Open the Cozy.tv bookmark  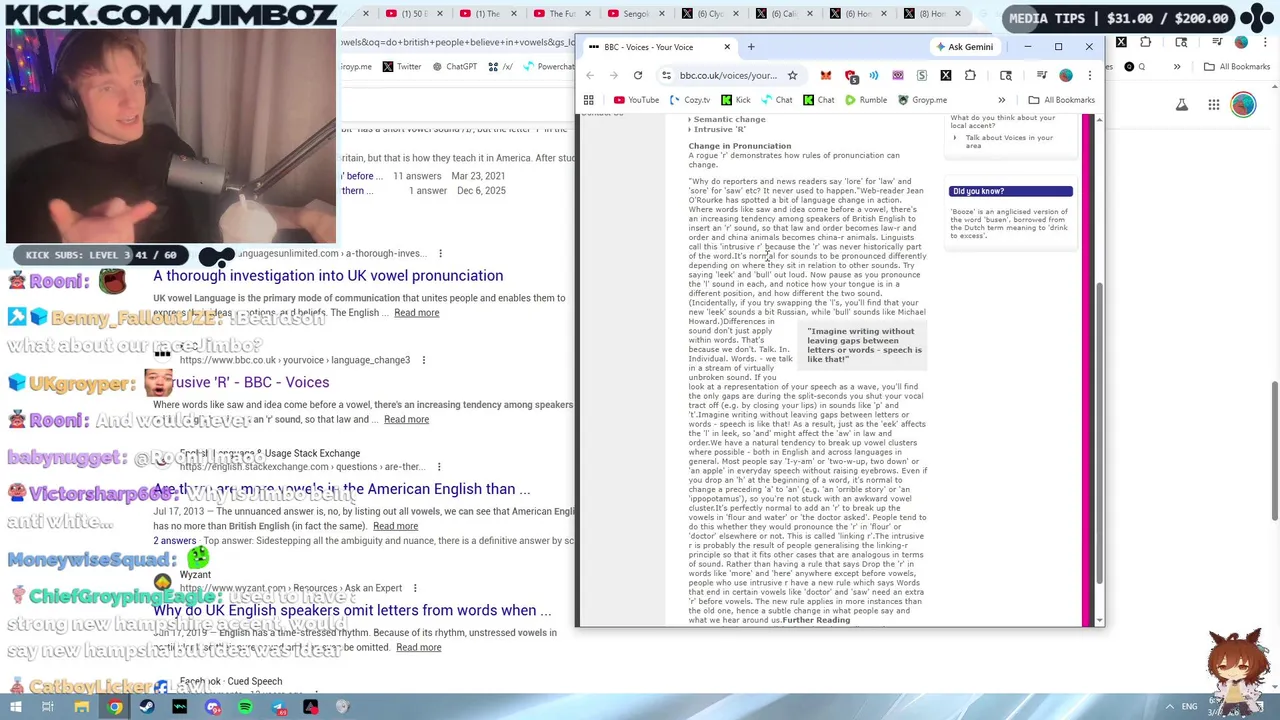click(690, 100)
